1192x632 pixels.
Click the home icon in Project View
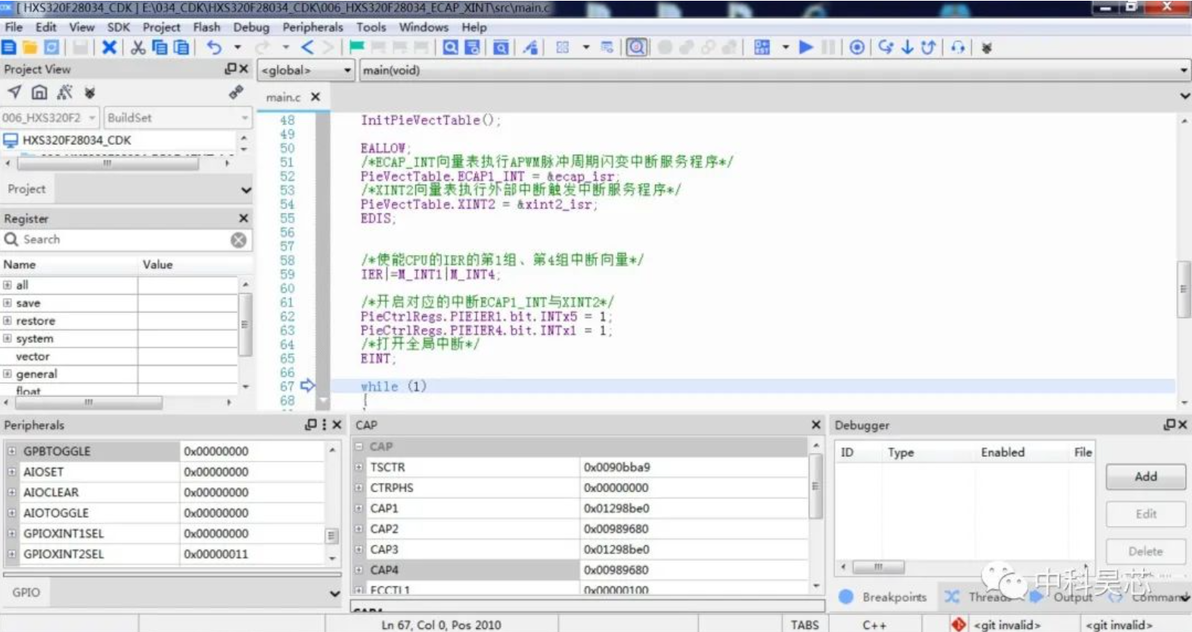(40, 92)
